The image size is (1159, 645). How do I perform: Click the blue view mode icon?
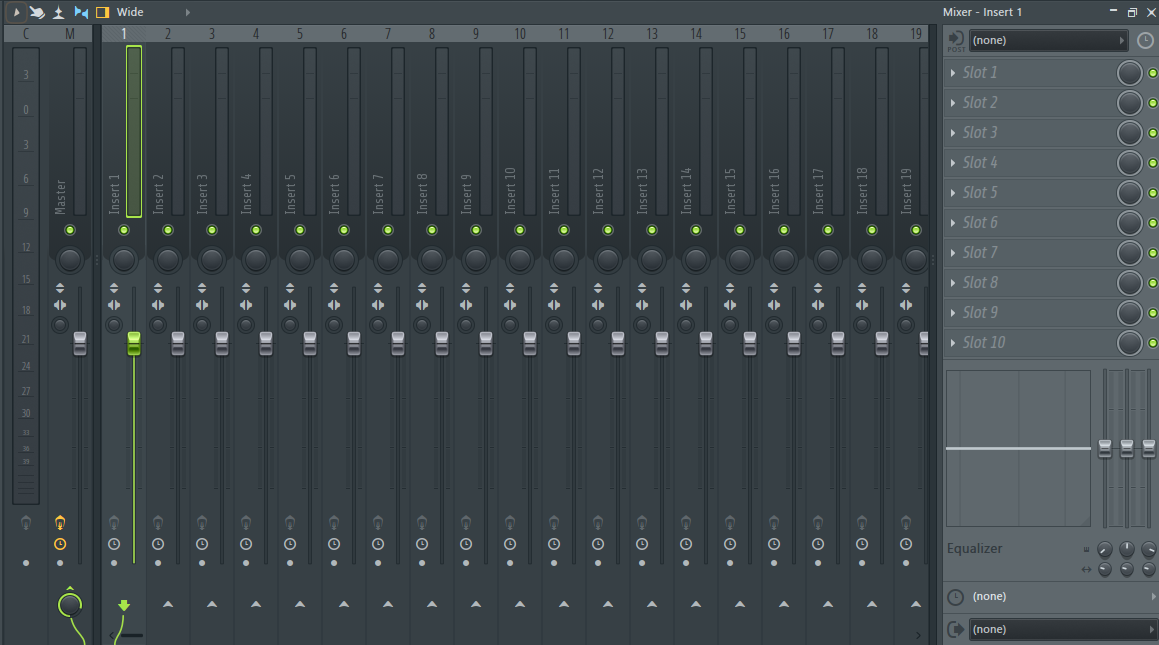pos(81,12)
